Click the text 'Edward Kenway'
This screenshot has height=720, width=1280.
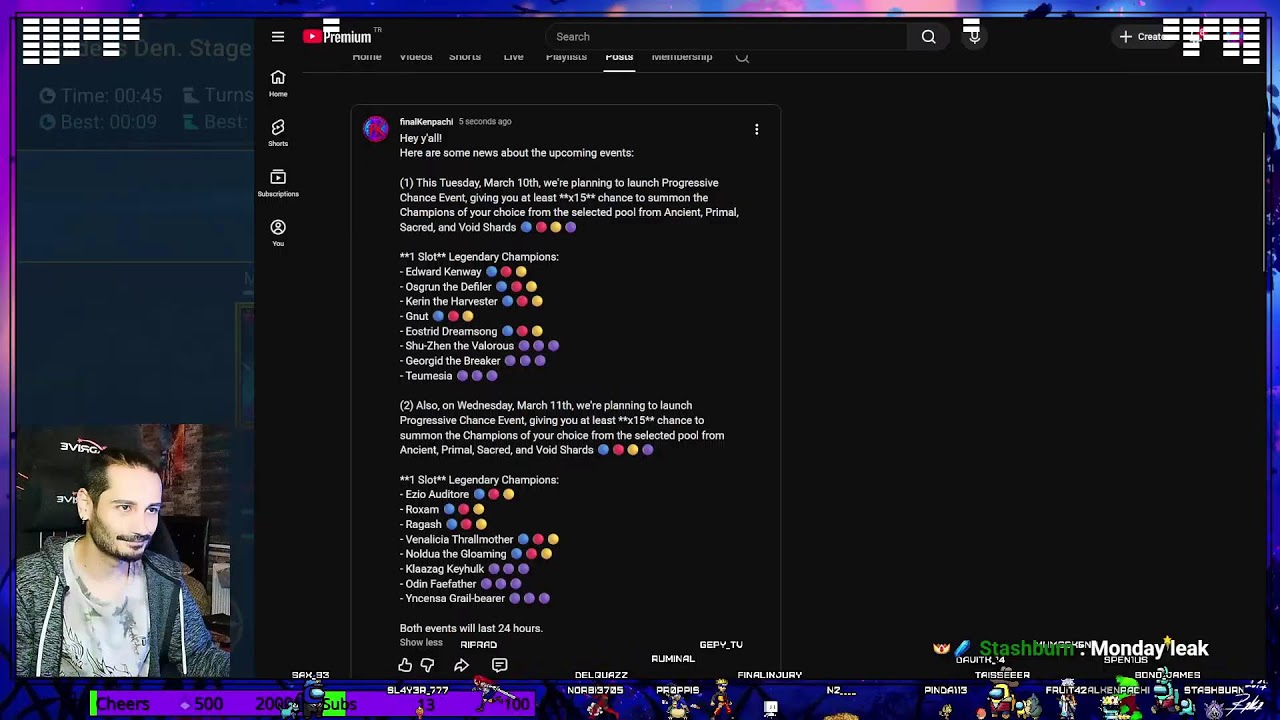click(x=443, y=272)
